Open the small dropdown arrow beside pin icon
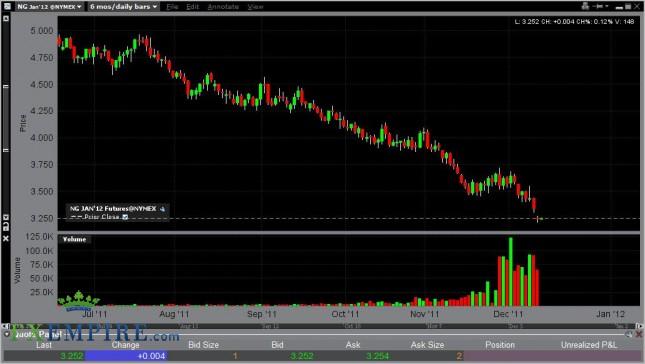This screenshot has height=364, width=645. pyautogui.click(x=607, y=6)
